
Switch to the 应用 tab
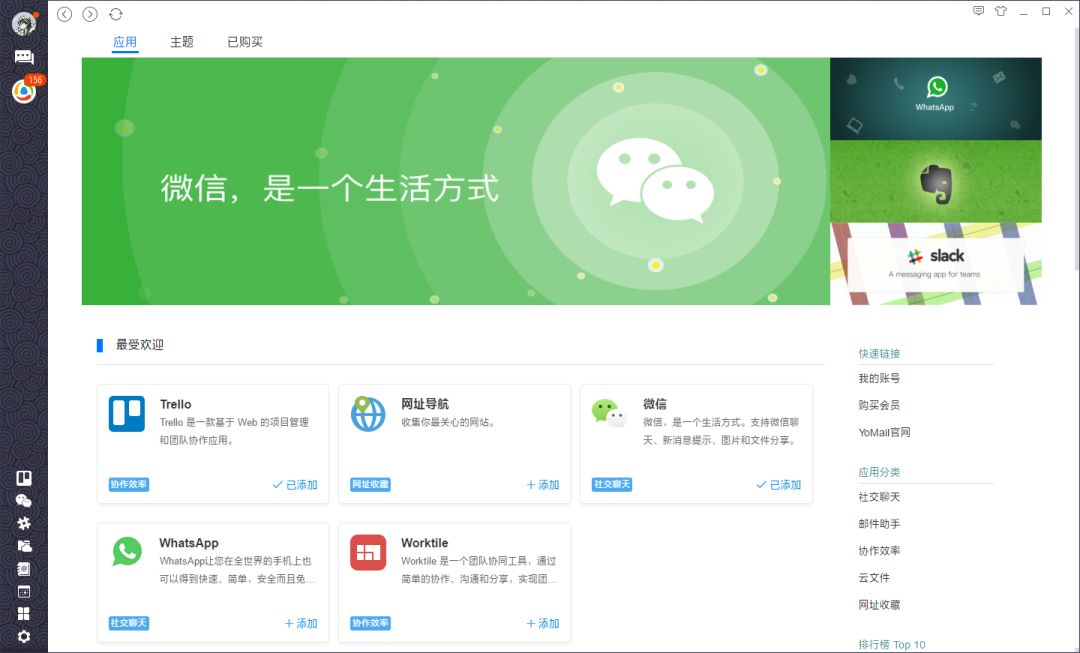pos(125,42)
